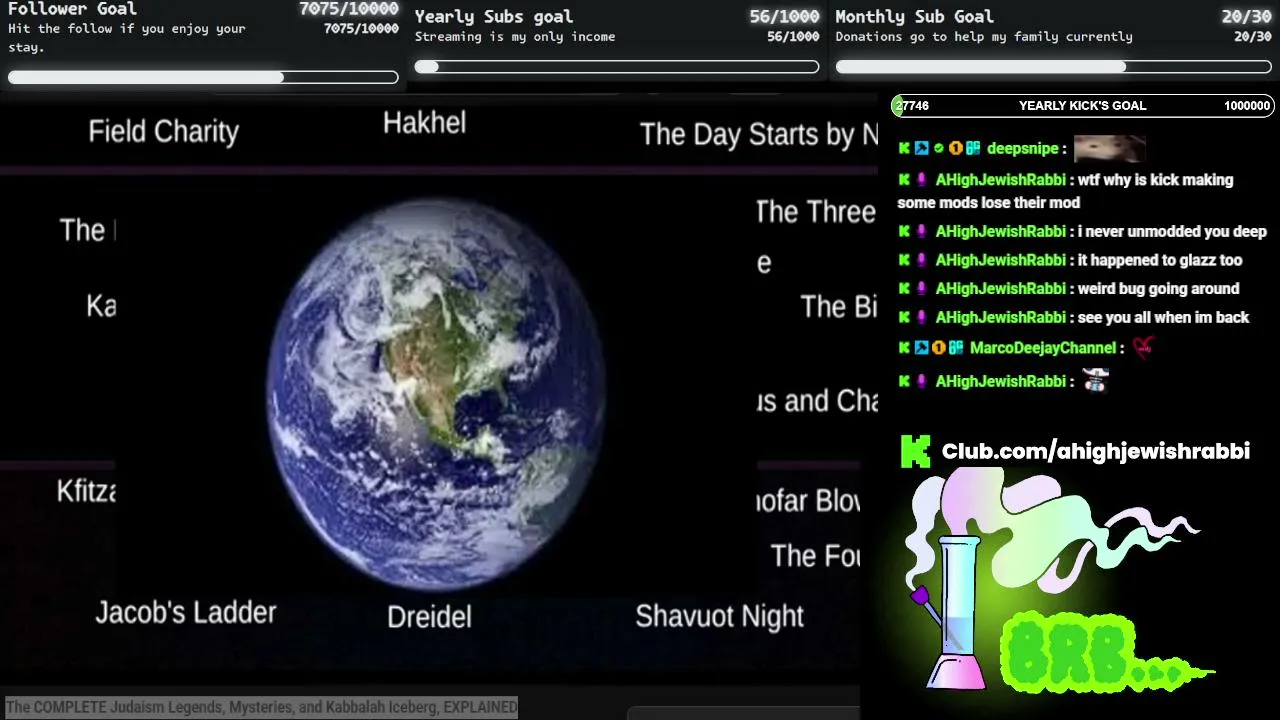Click the green BRB graffiti graphic
Viewport: 1280px width, 720px height.
[x=1105, y=653]
